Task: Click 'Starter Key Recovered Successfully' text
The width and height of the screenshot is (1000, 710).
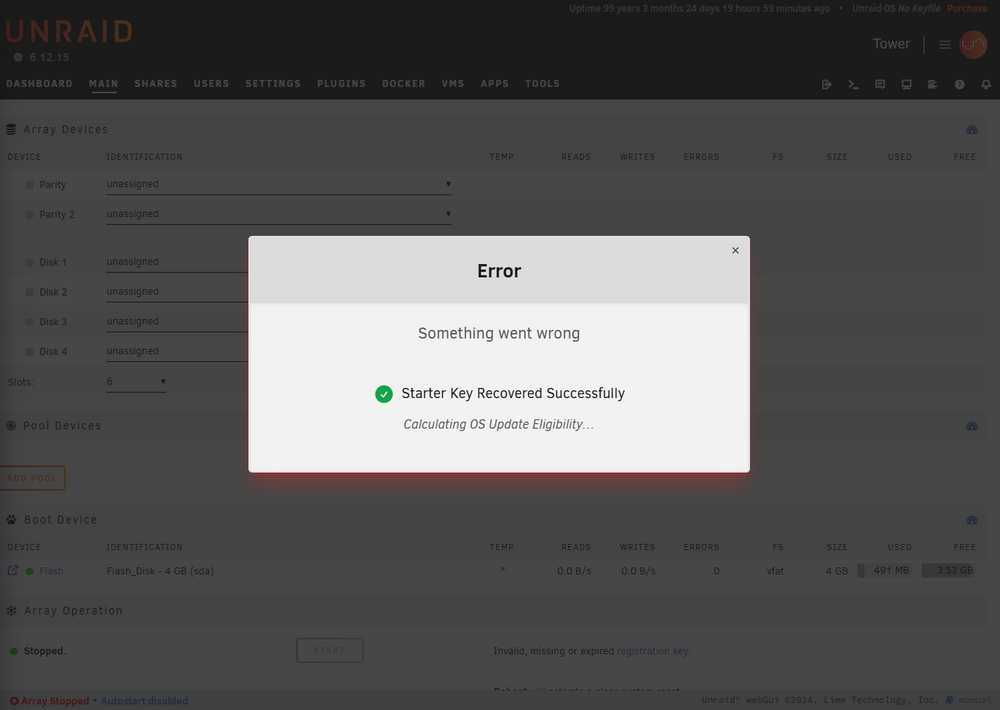Action: pos(513,394)
